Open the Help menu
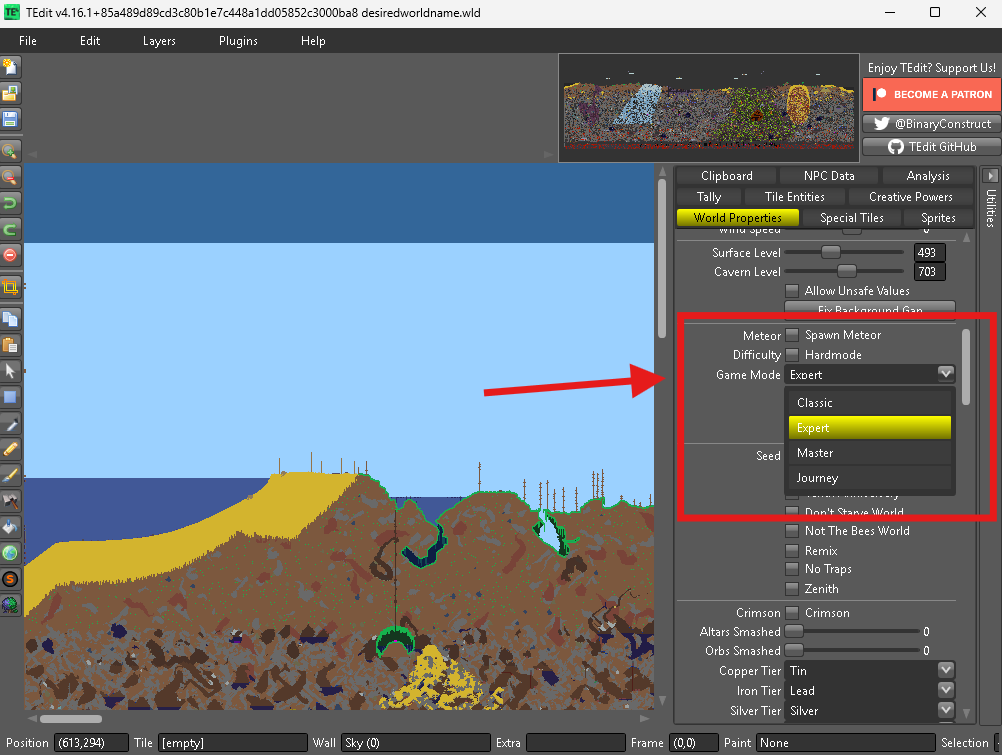This screenshot has width=1002, height=755. pos(313,41)
